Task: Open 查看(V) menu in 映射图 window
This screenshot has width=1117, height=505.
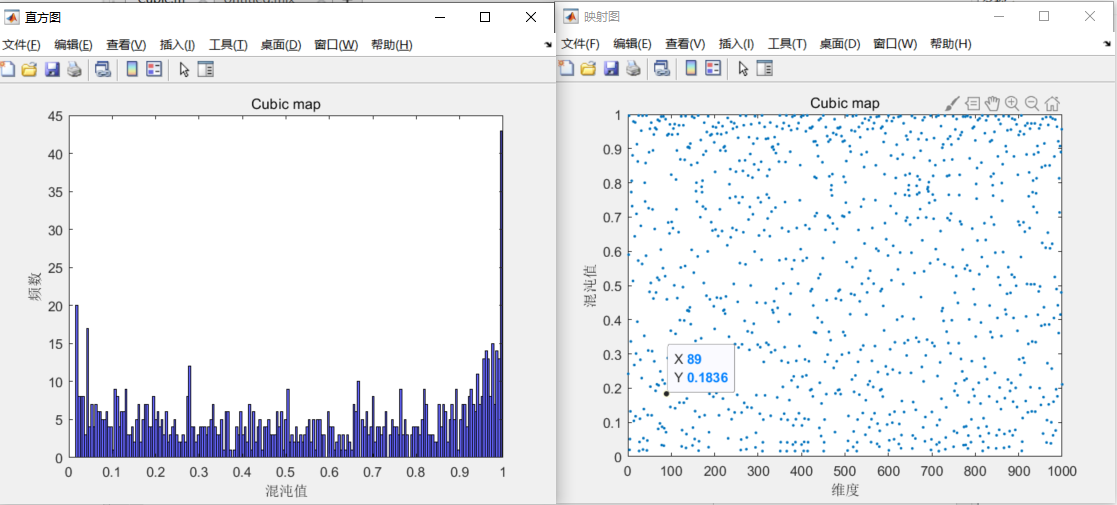Action: [x=685, y=44]
